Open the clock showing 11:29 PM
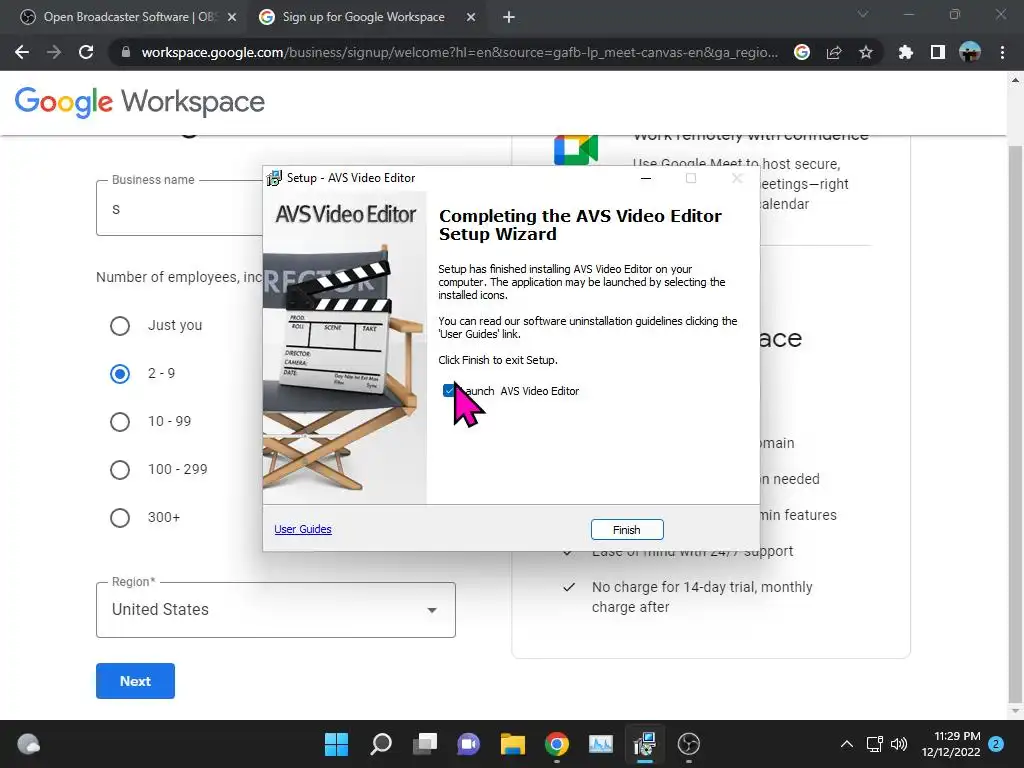Image resolution: width=1024 pixels, height=768 pixels. tap(951, 744)
